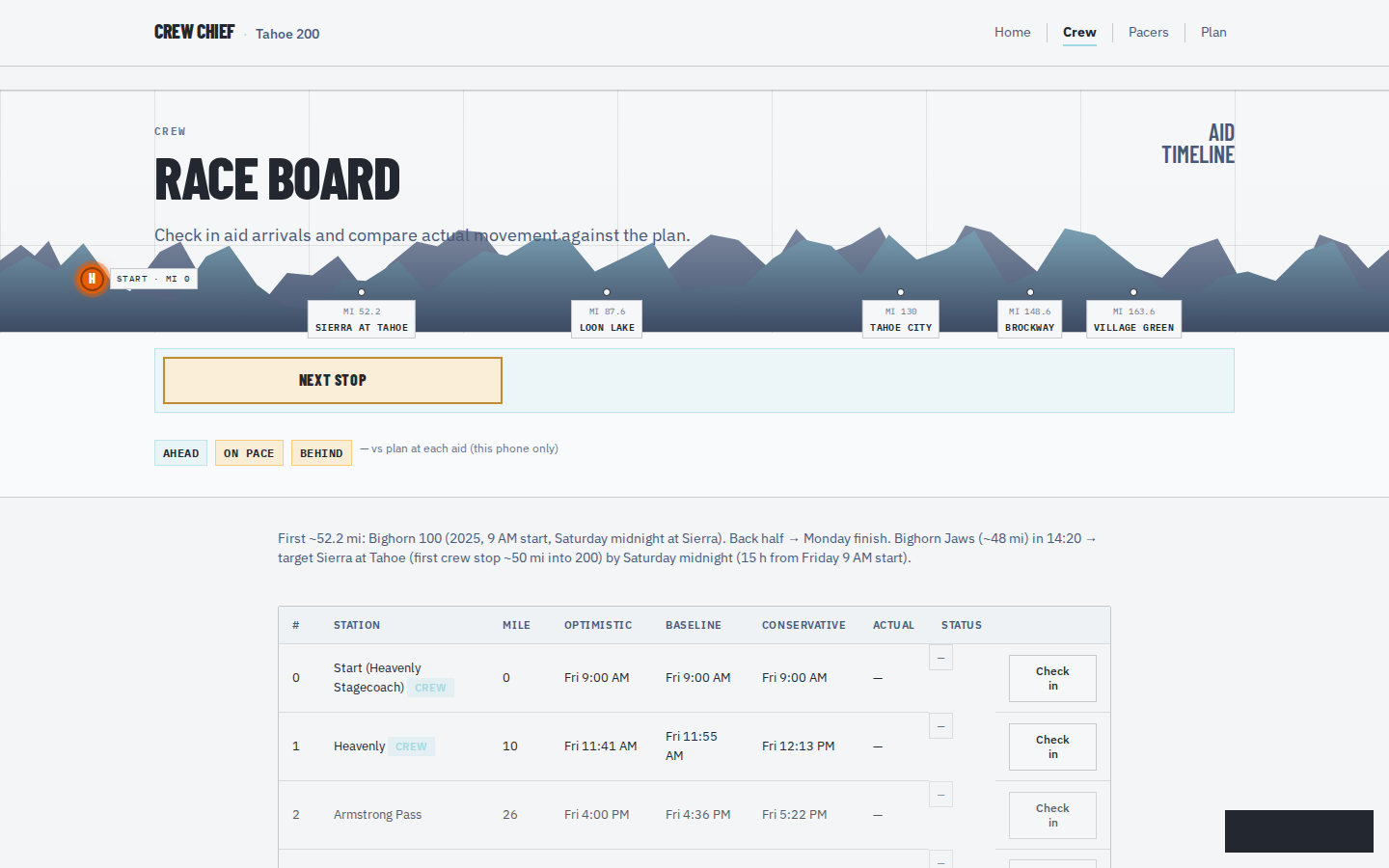Open the Home nav link
The height and width of the screenshot is (868, 1389).
[x=1013, y=32]
